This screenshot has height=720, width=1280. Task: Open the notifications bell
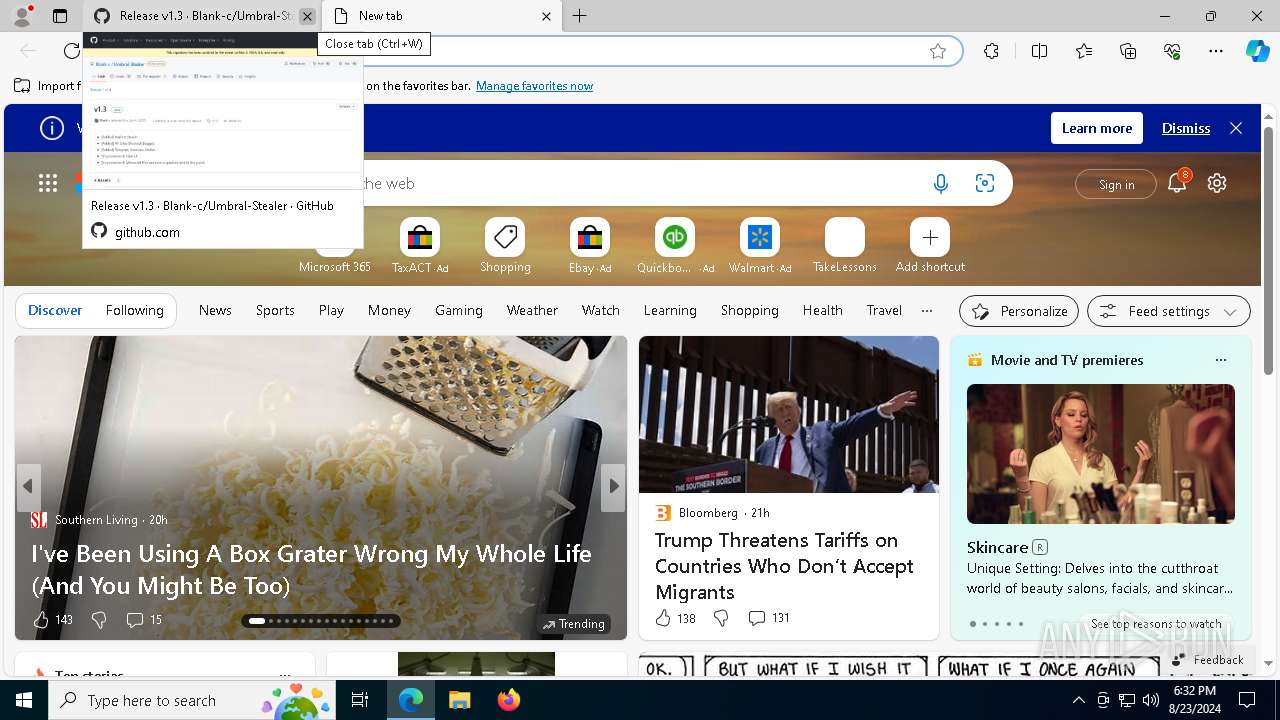pos(1177,183)
